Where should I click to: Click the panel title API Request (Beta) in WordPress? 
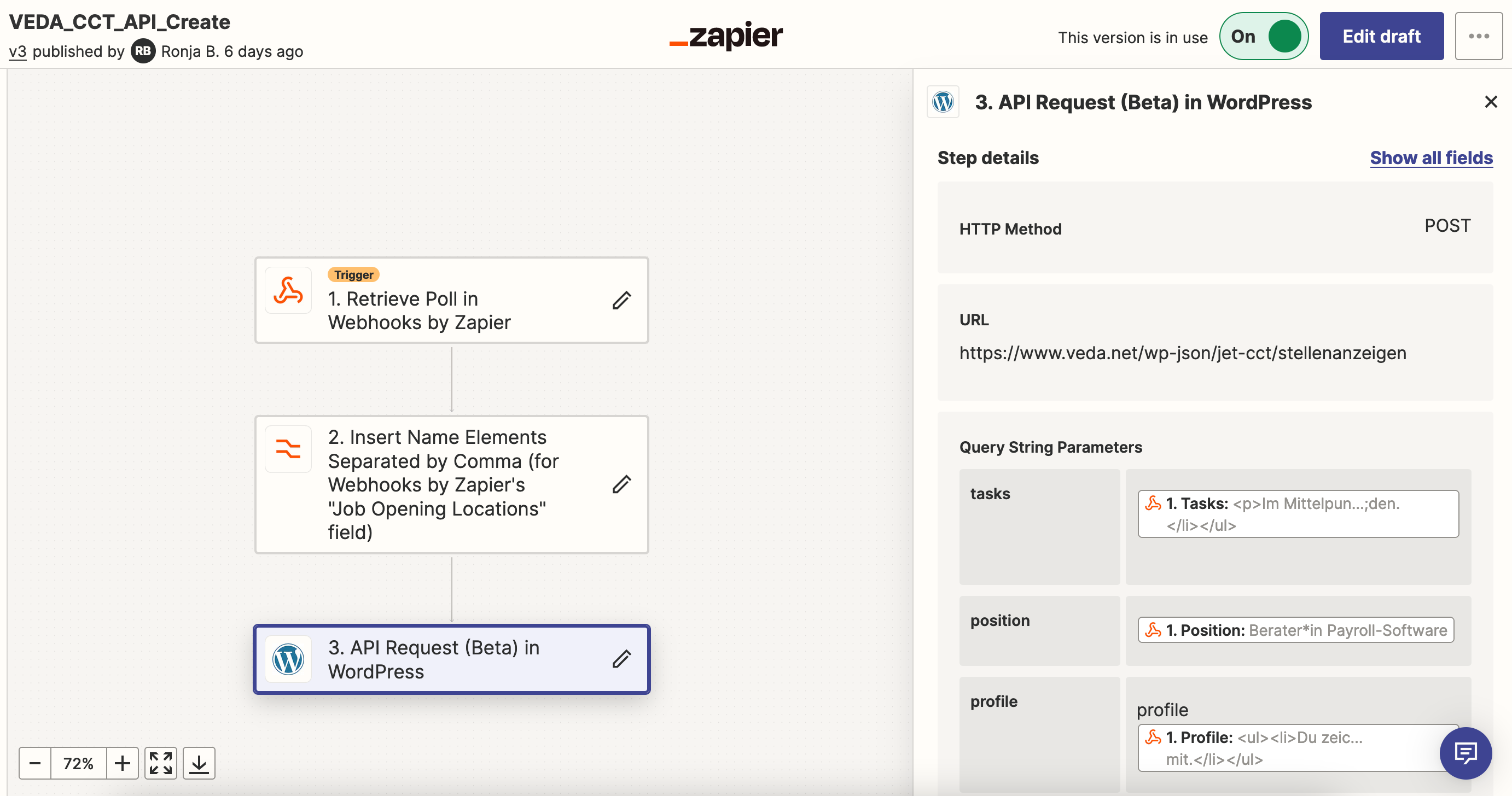click(1143, 102)
